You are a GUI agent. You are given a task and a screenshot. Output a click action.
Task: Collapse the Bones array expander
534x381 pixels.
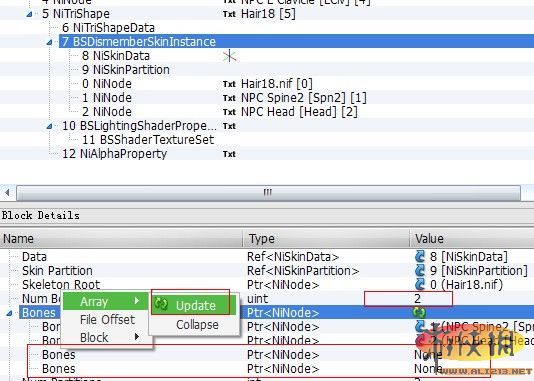click(x=10, y=313)
